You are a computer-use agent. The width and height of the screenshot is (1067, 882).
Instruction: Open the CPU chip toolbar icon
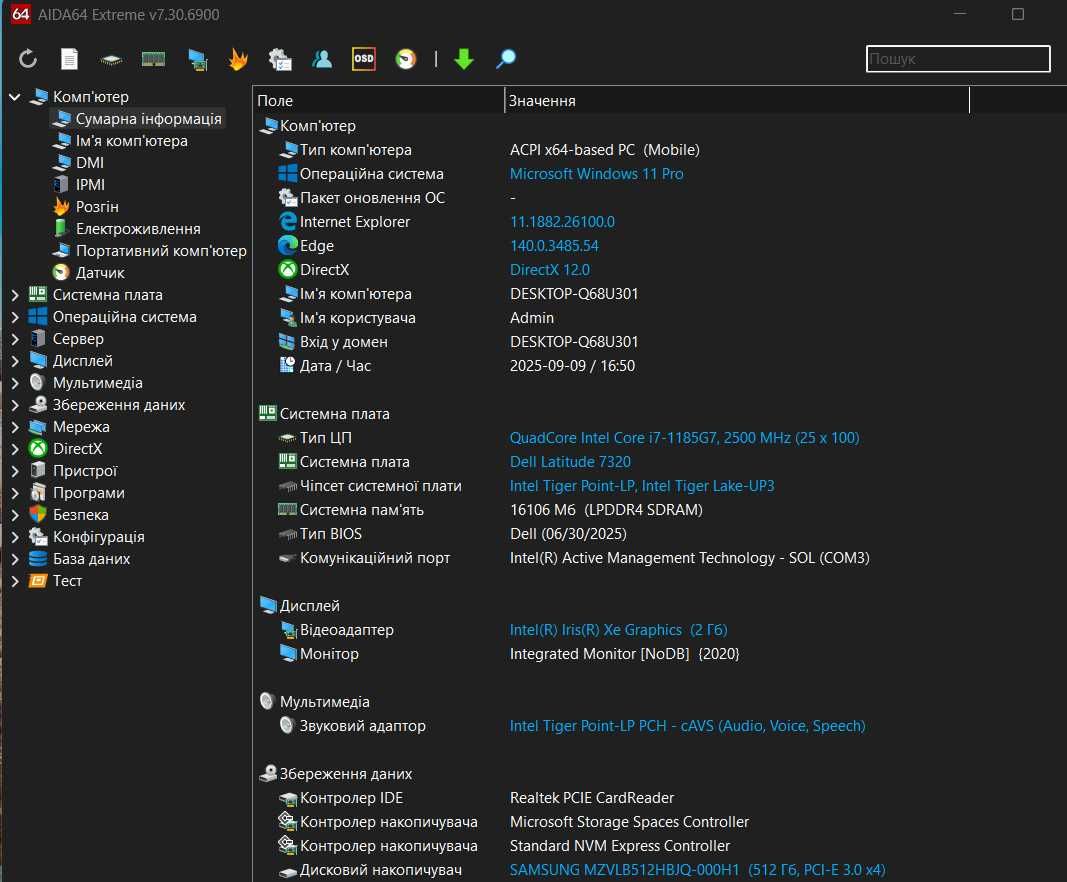111,60
